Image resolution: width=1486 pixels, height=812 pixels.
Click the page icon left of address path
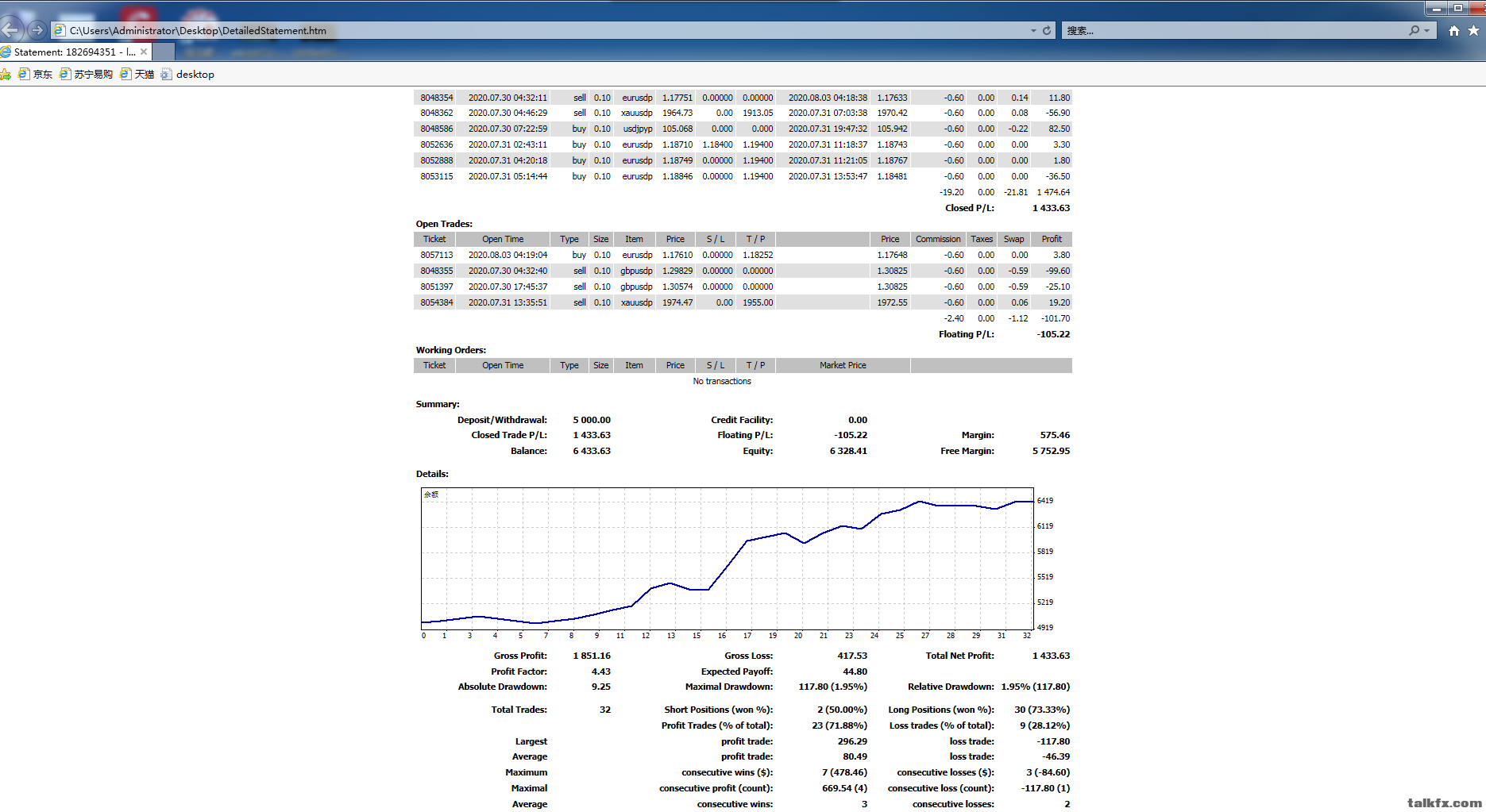click(60, 30)
